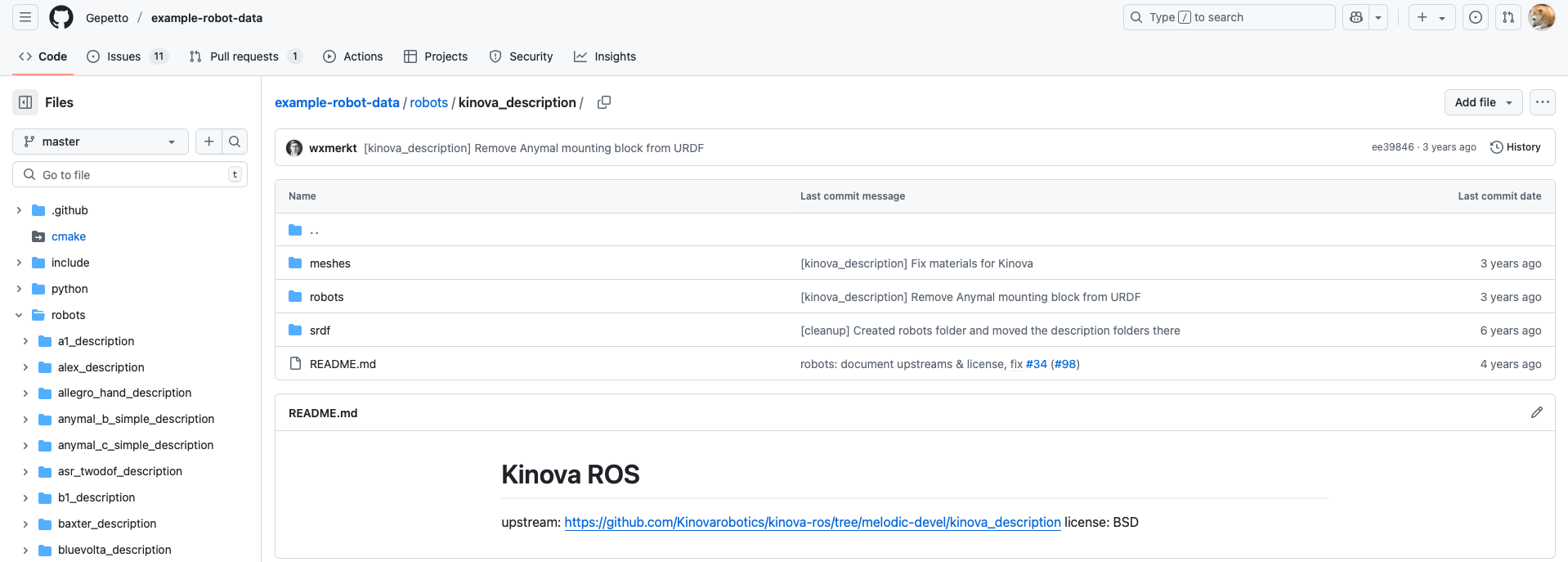The height and width of the screenshot is (562, 1568).
Task: Open the cleanup Created robots folder commit
Action: (990, 330)
